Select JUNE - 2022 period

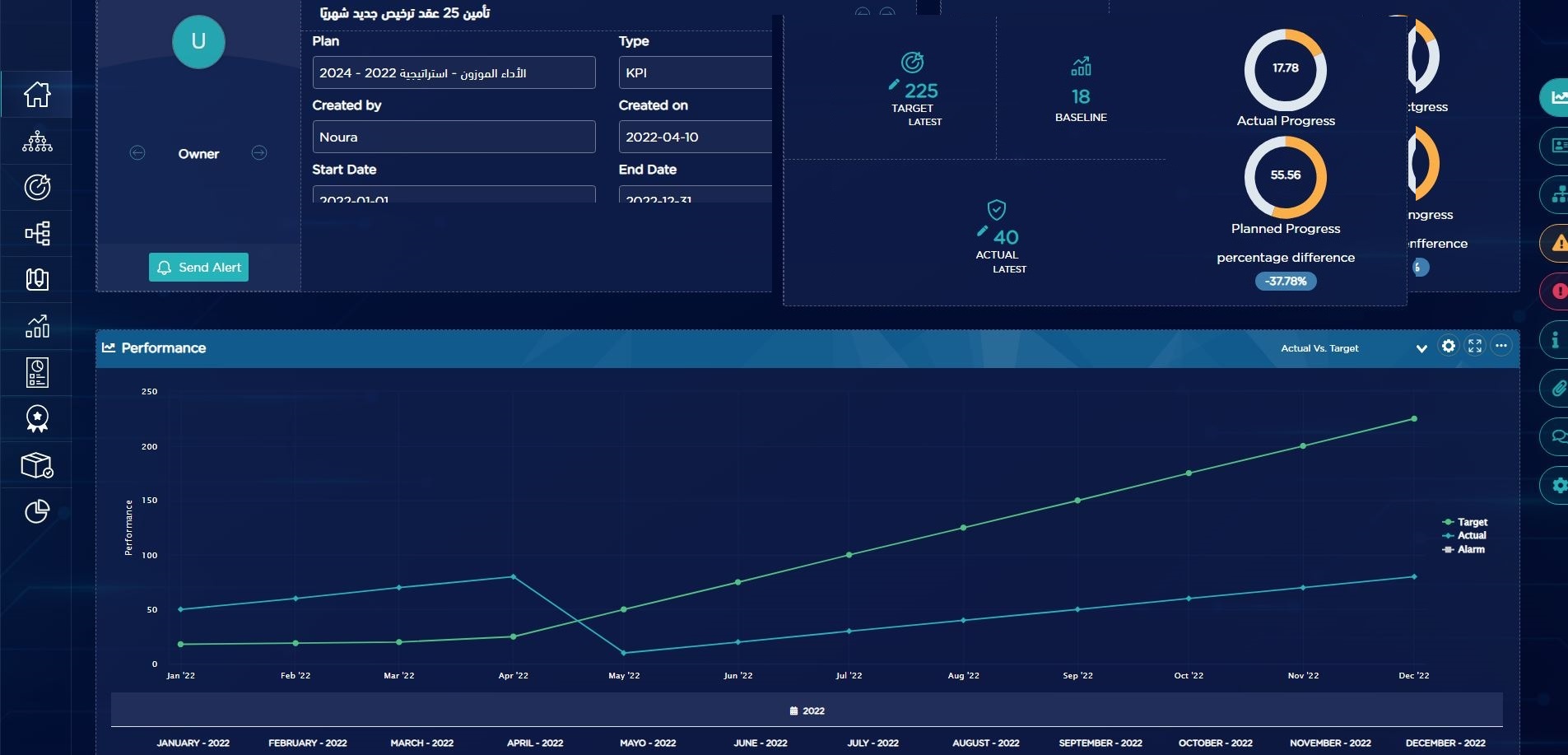(761, 743)
